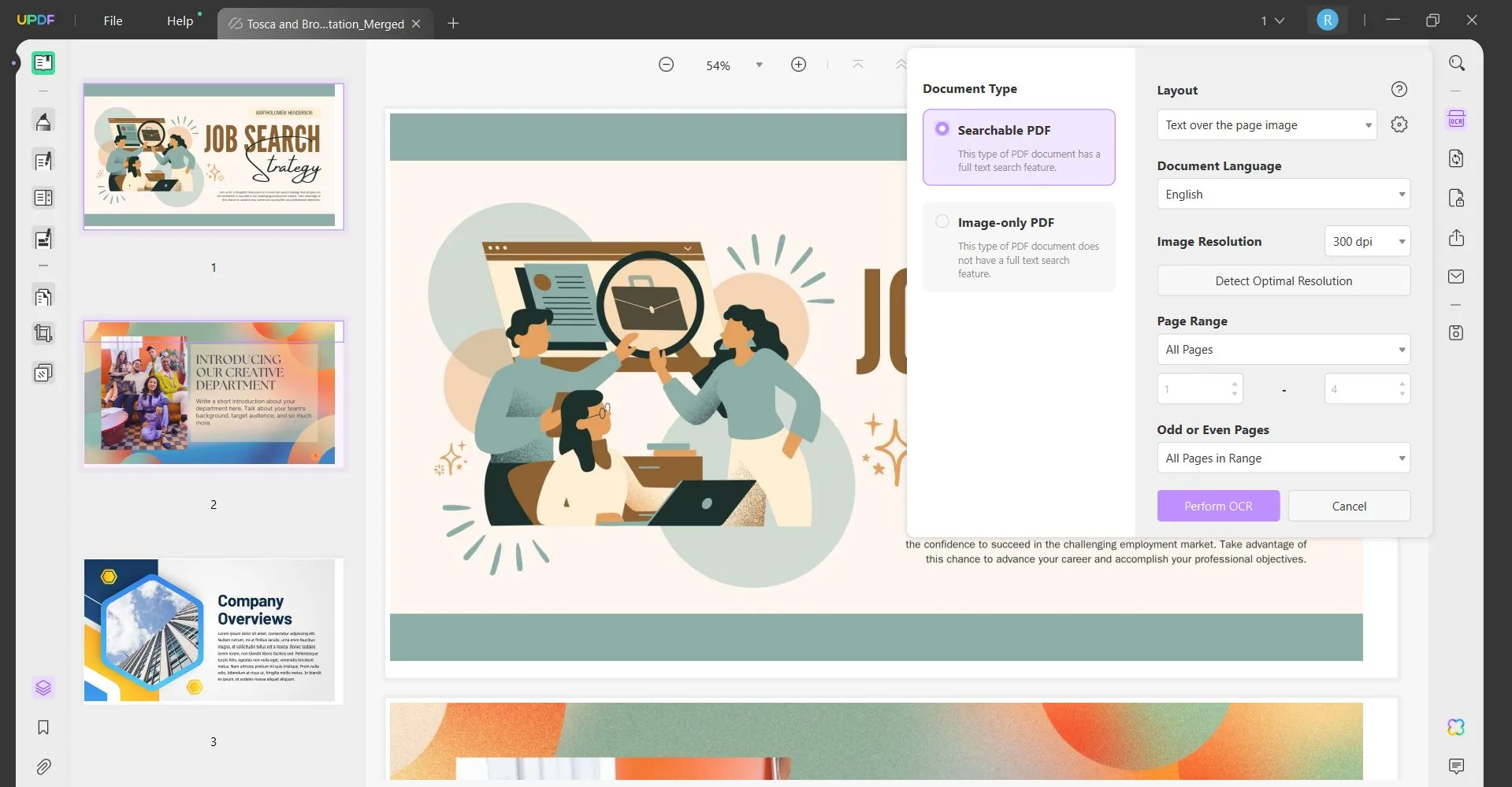The width and height of the screenshot is (1512, 787).
Task: Zoom out with the minus icon
Action: tap(666, 65)
